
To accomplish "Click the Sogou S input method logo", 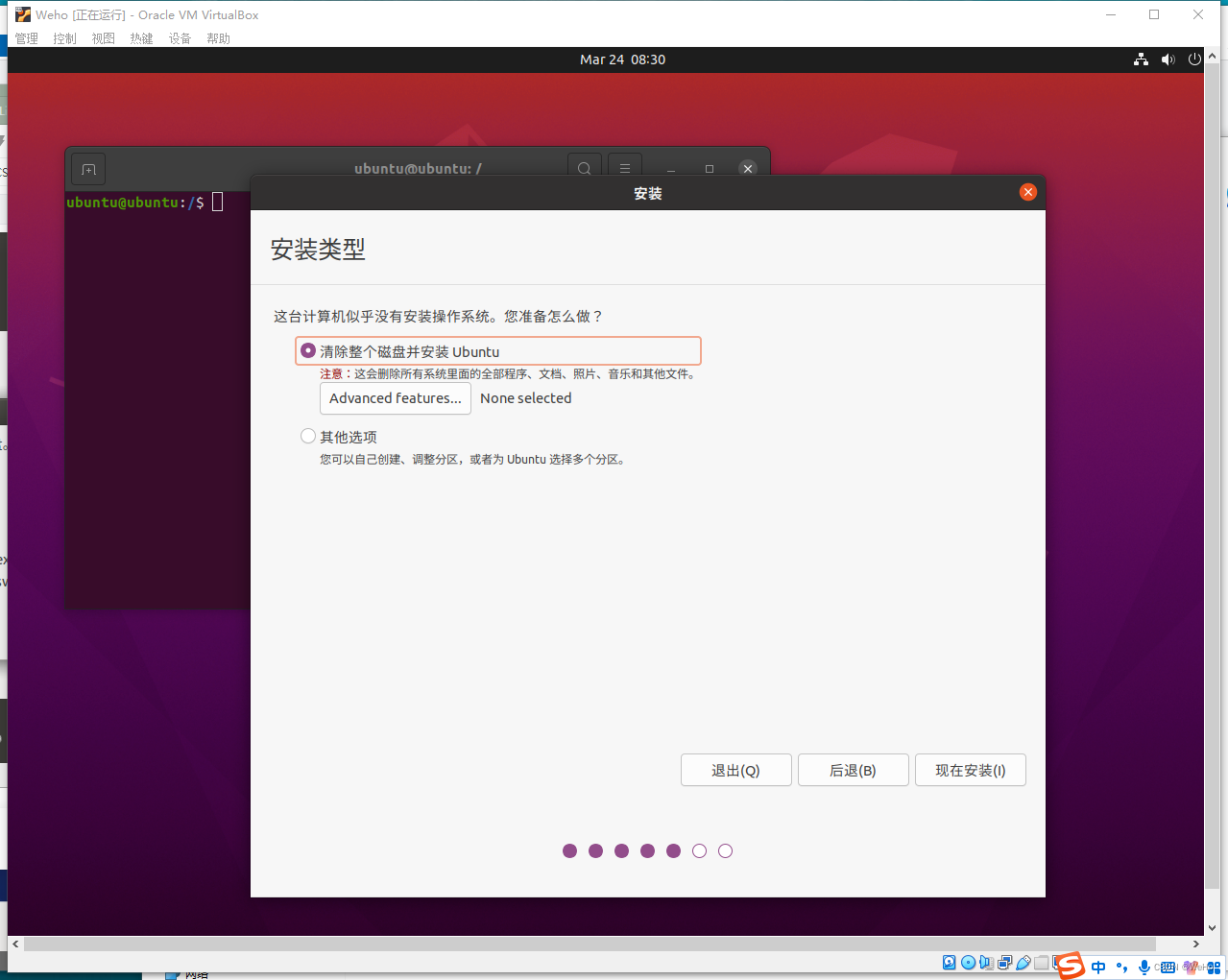I will [1071, 966].
